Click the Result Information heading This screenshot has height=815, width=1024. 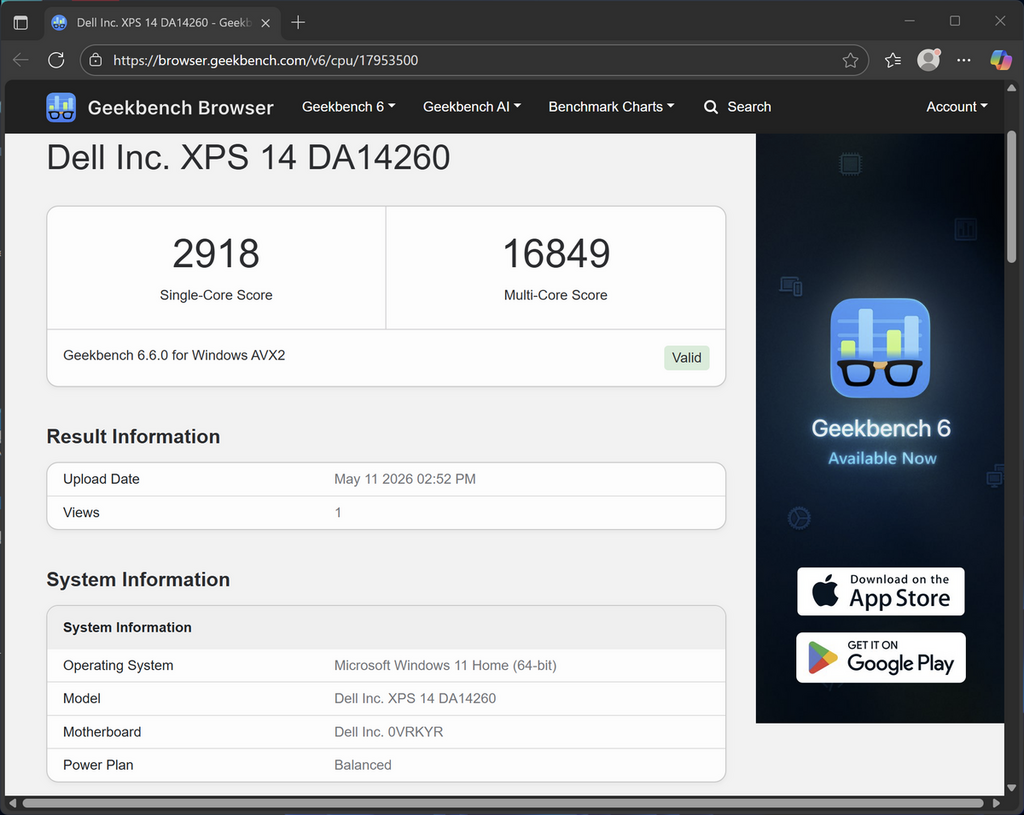click(133, 436)
